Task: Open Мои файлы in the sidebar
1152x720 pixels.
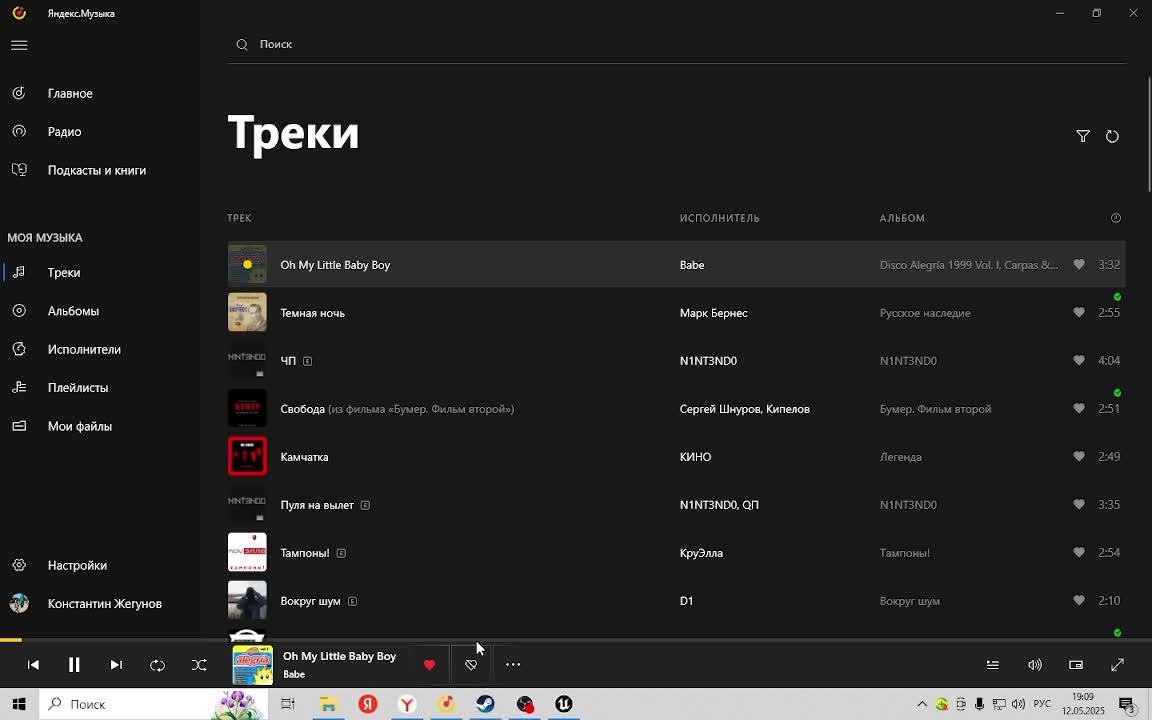Action: [x=80, y=426]
